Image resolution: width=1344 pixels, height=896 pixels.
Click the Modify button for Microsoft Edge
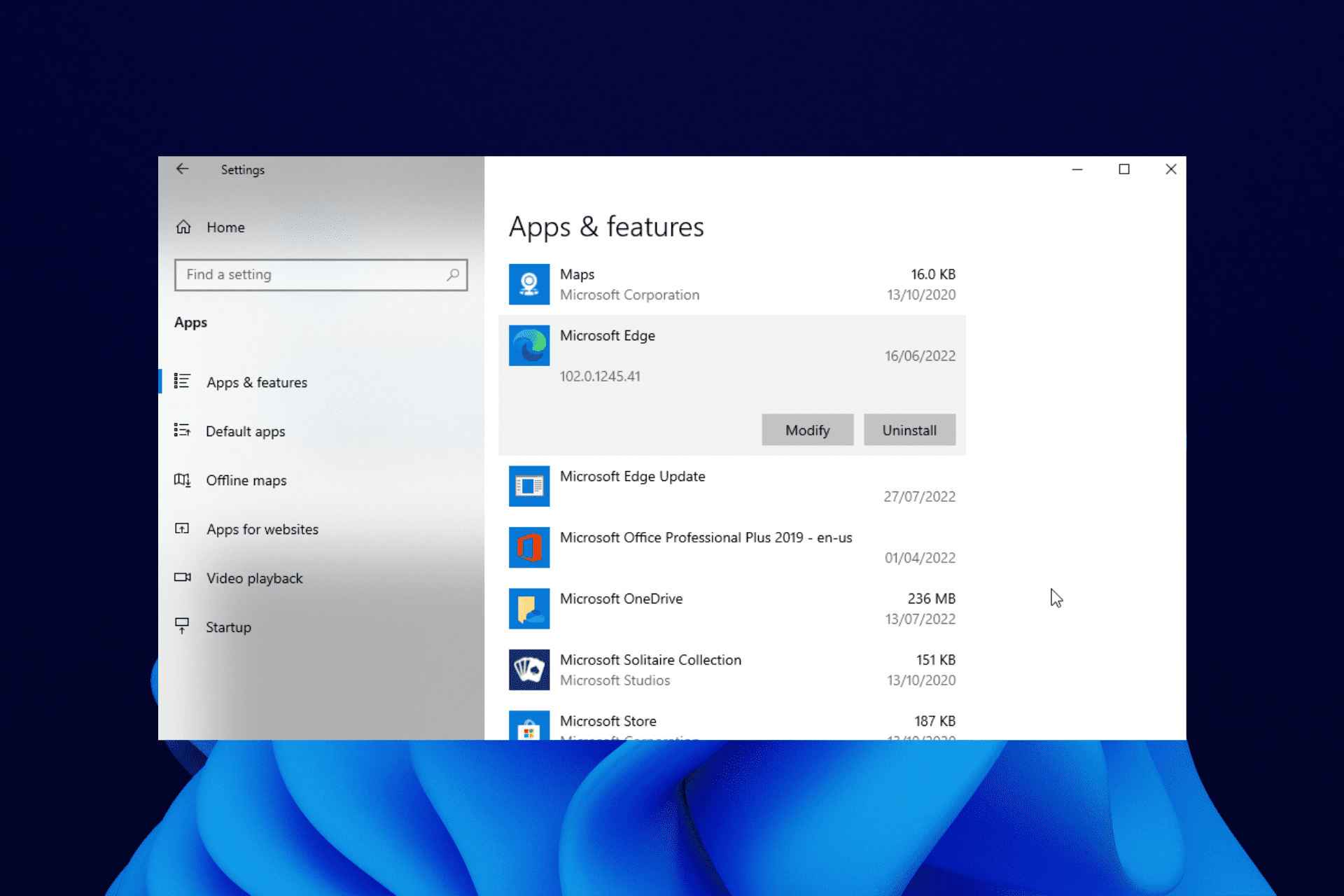click(x=808, y=430)
